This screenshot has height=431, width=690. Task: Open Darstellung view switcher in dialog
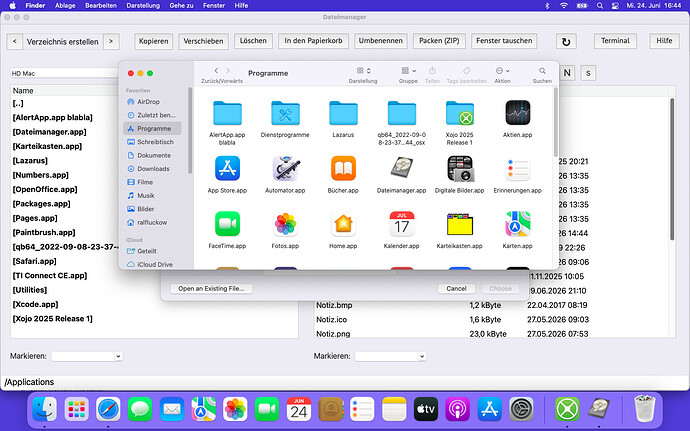(x=363, y=71)
